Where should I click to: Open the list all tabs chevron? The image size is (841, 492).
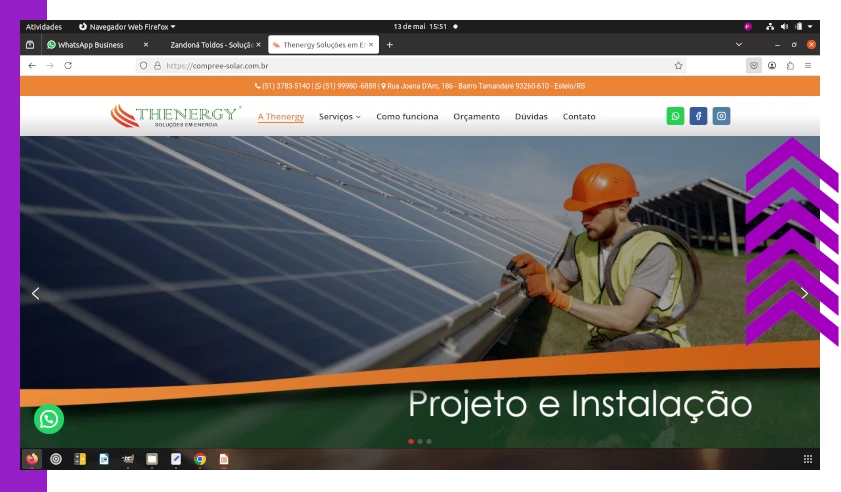pyautogui.click(x=739, y=45)
